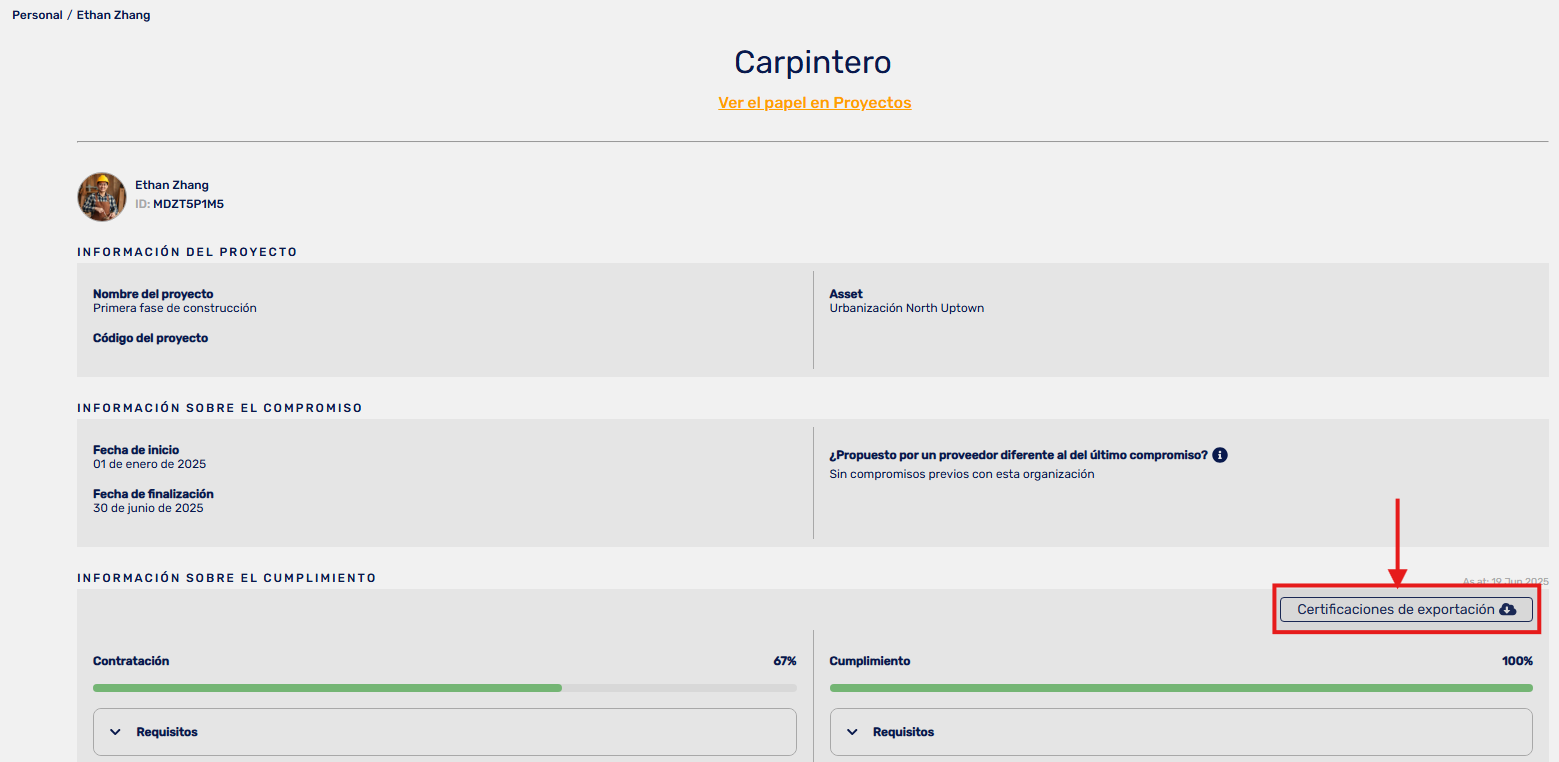
Task: Select the worker ID MDZT5P1M5
Action: pos(188,204)
